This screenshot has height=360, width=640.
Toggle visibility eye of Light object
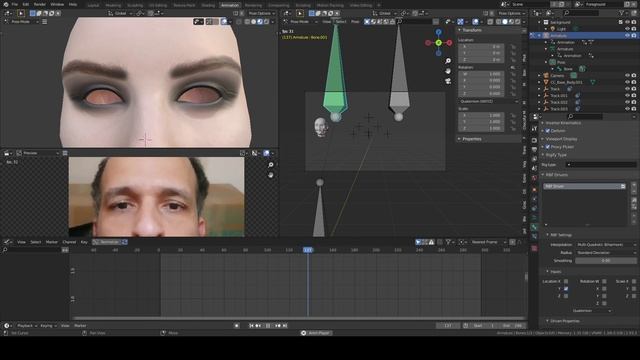627,29
